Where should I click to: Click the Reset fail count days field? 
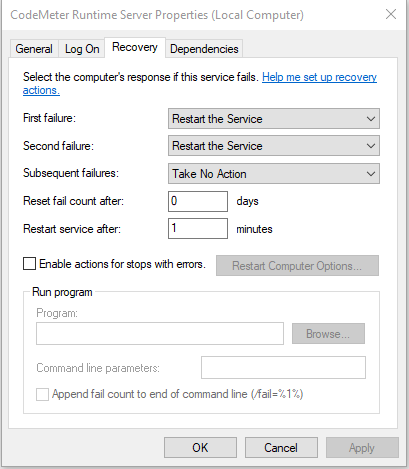click(198, 201)
